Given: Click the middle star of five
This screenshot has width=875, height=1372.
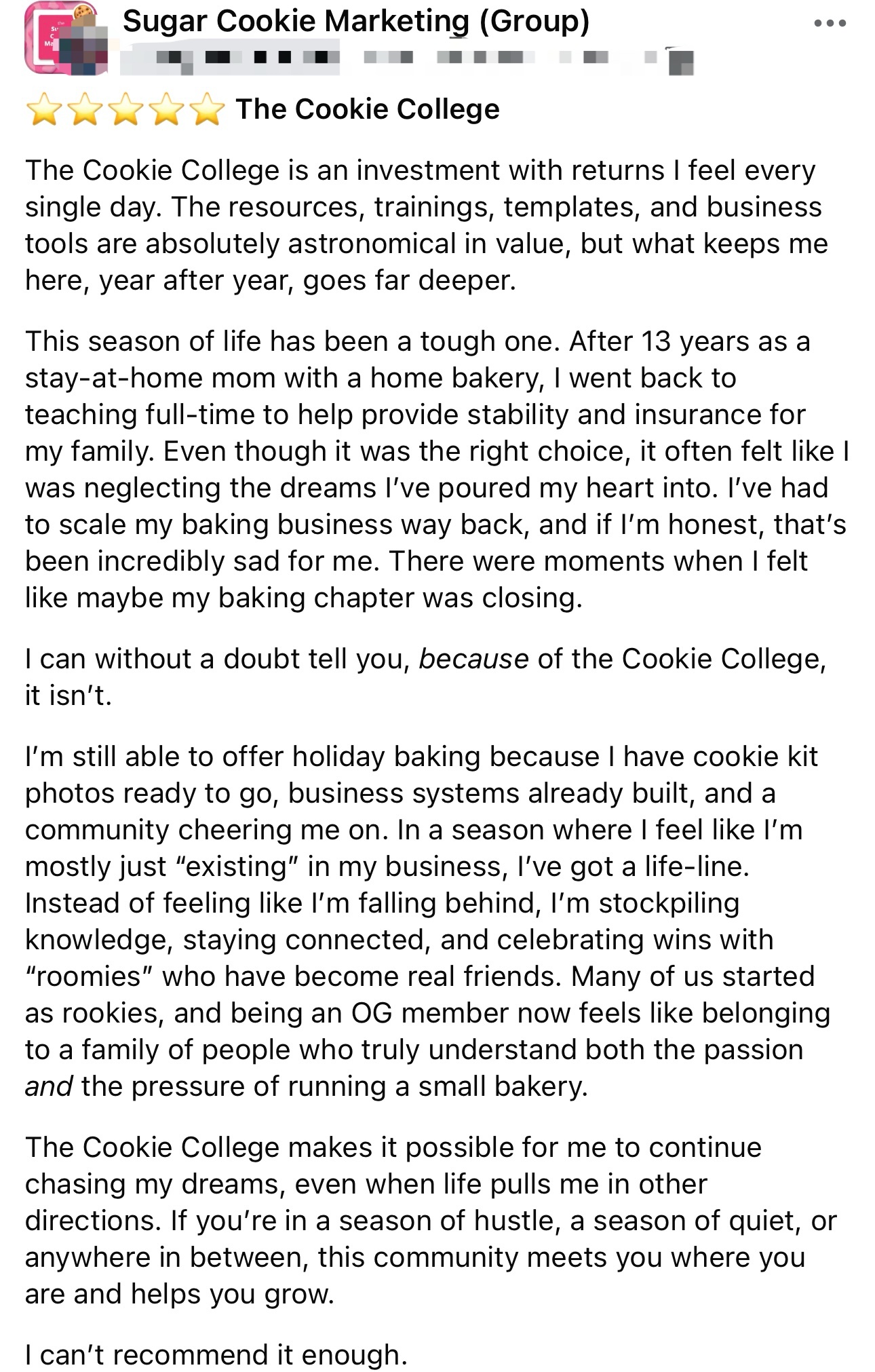Looking at the screenshot, I should click(x=125, y=110).
